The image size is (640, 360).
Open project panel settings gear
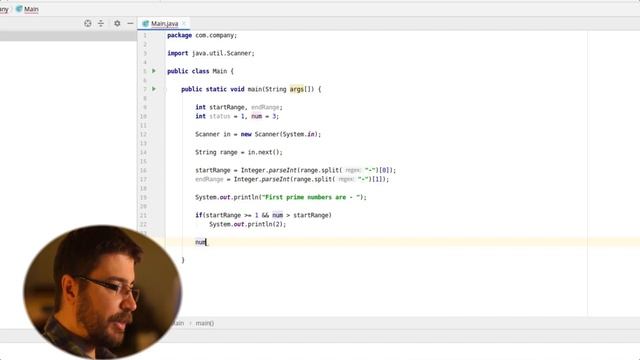[x=117, y=23]
